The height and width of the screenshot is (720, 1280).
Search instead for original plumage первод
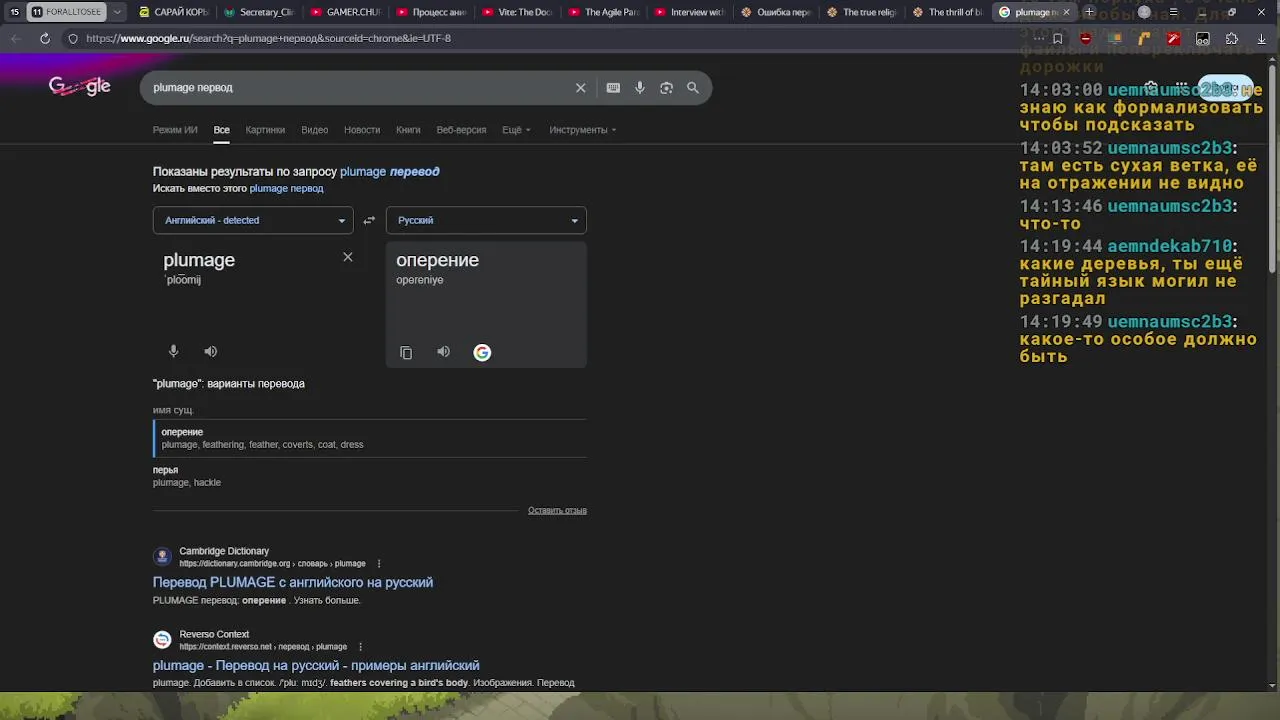point(286,188)
